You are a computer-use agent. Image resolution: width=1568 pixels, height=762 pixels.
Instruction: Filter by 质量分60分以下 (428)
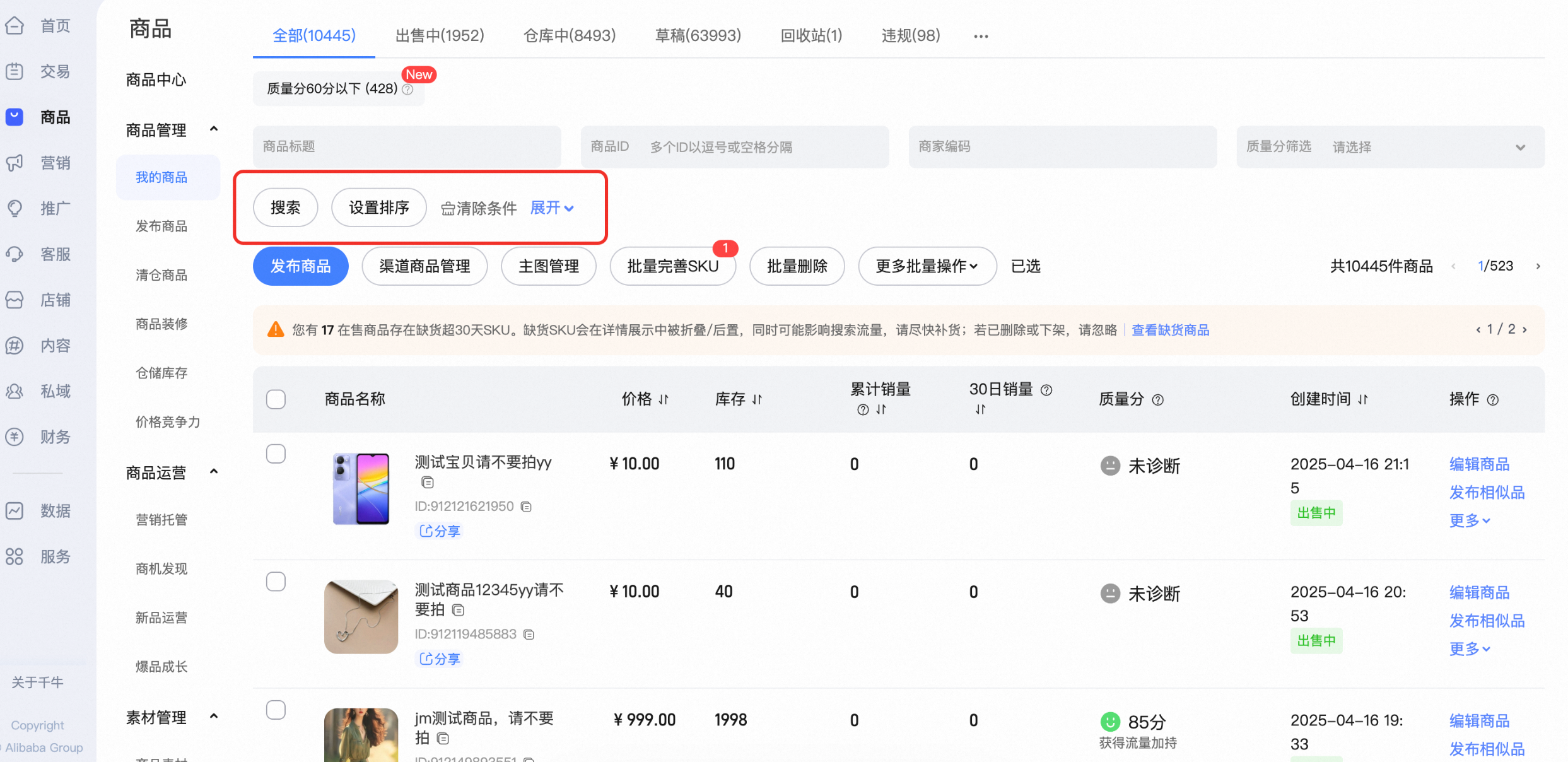(339, 88)
